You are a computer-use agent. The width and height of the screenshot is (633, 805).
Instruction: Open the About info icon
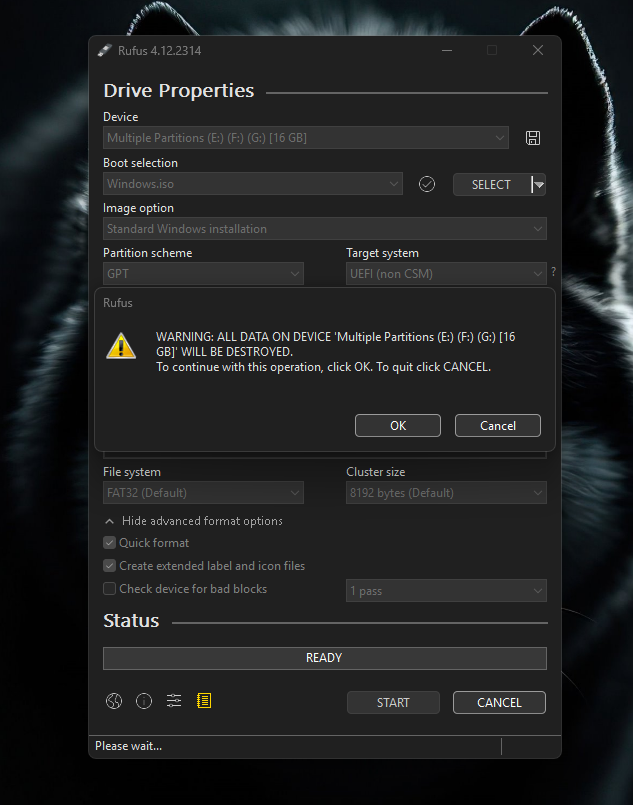(144, 701)
